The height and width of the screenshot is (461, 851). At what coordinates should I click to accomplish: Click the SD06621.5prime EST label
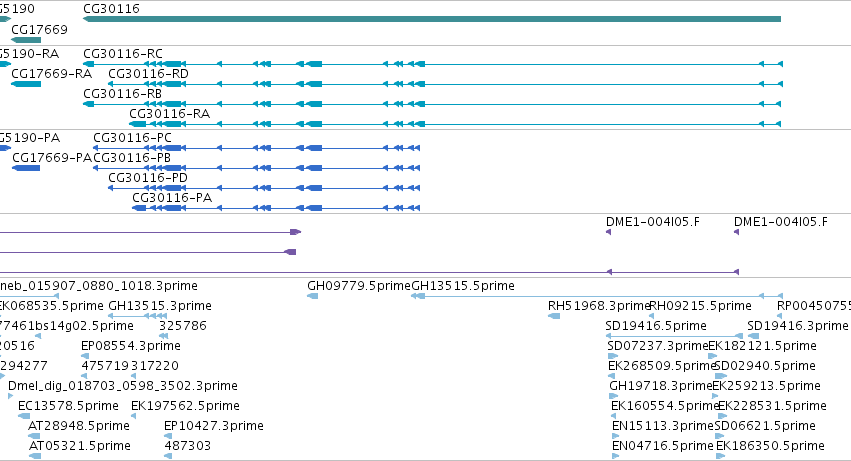click(x=765, y=427)
